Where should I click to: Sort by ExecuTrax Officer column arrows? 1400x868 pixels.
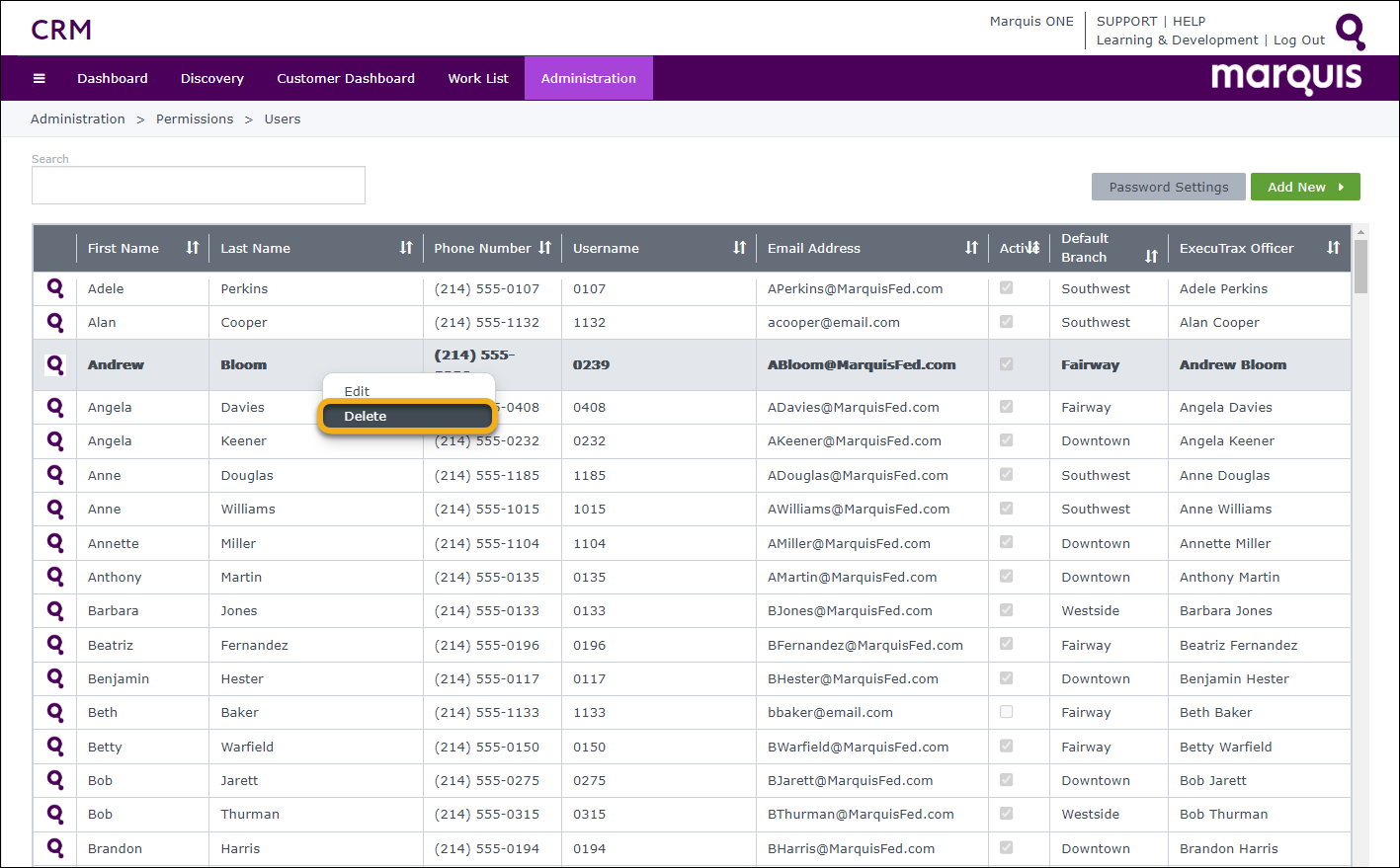coord(1333,248)
